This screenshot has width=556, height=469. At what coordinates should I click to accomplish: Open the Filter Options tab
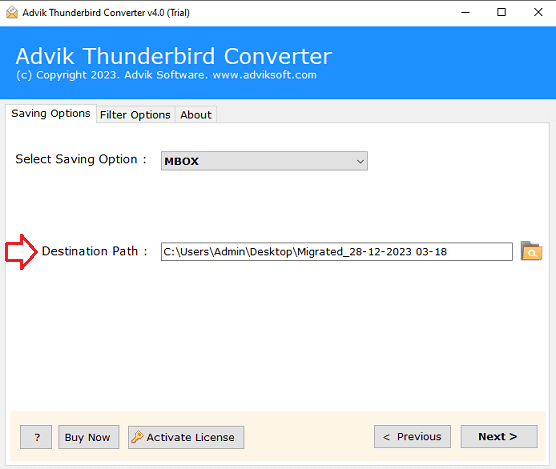[135, 115]
